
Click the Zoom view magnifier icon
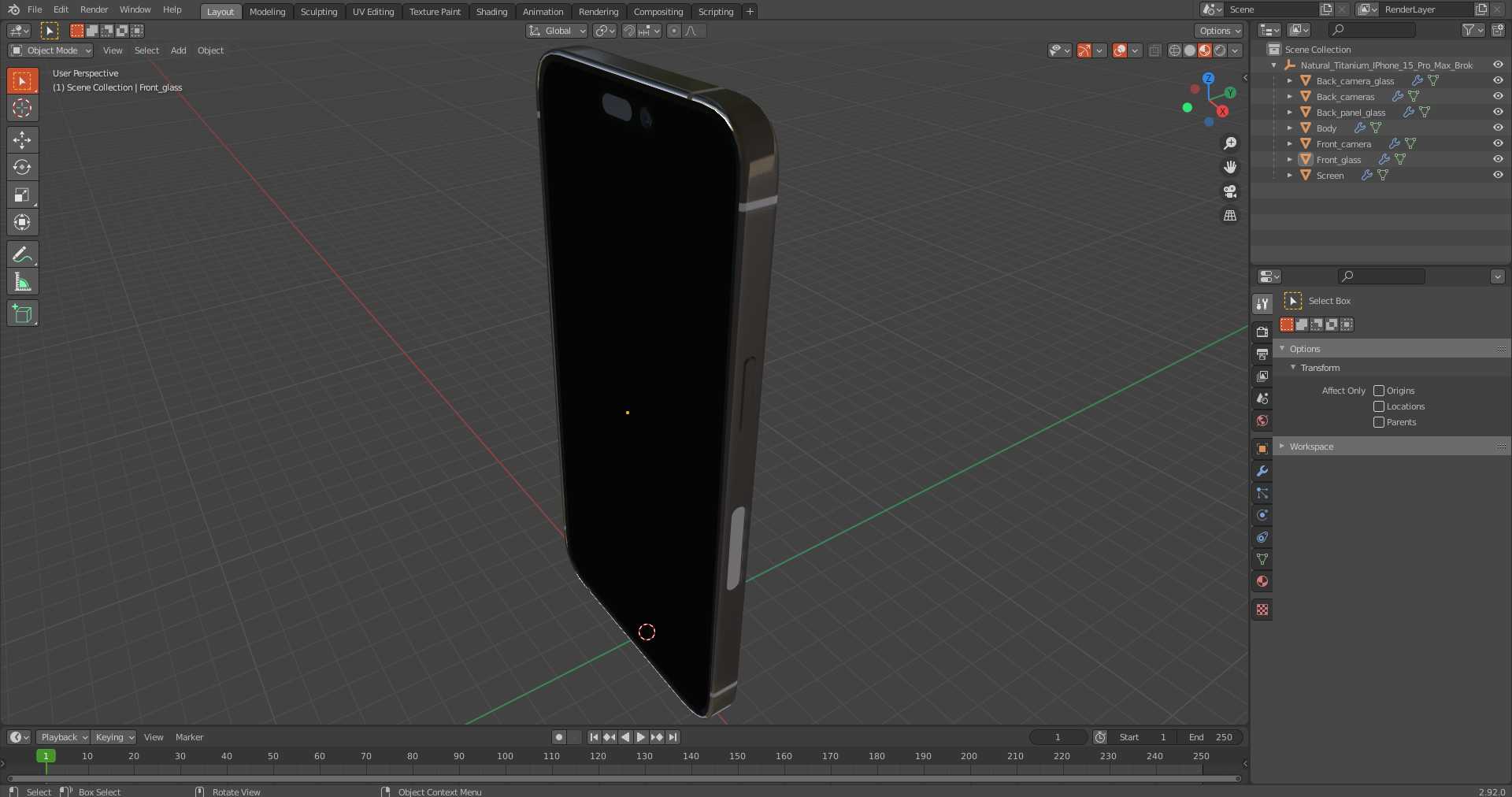(x=1230, y=143)
